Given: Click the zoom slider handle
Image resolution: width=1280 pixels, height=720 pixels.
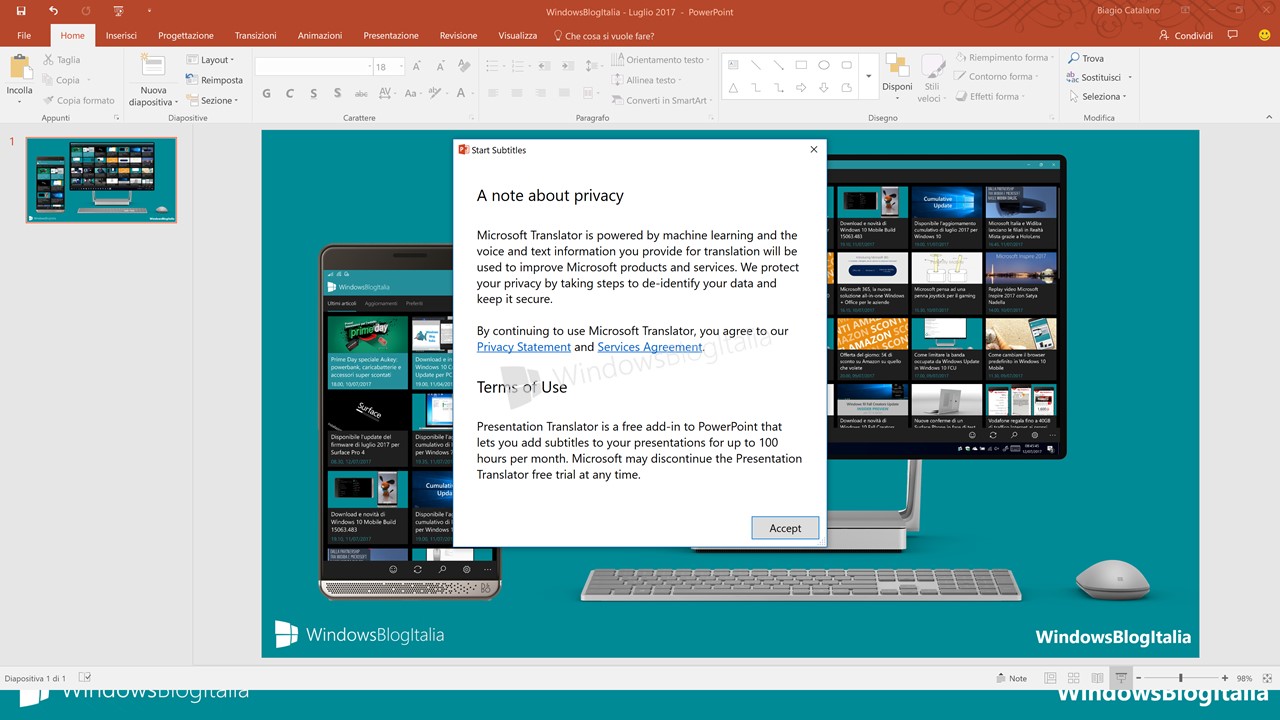Looking at the screenshot, I should tap(1181, 678).
